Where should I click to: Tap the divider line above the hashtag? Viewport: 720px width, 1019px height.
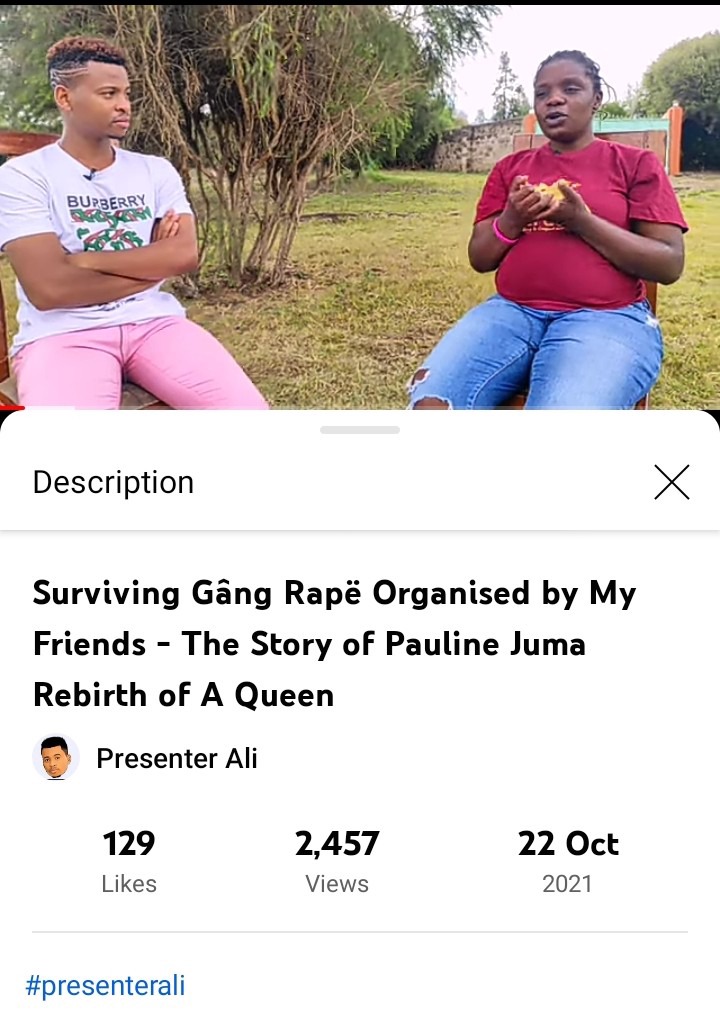[360, 932]
